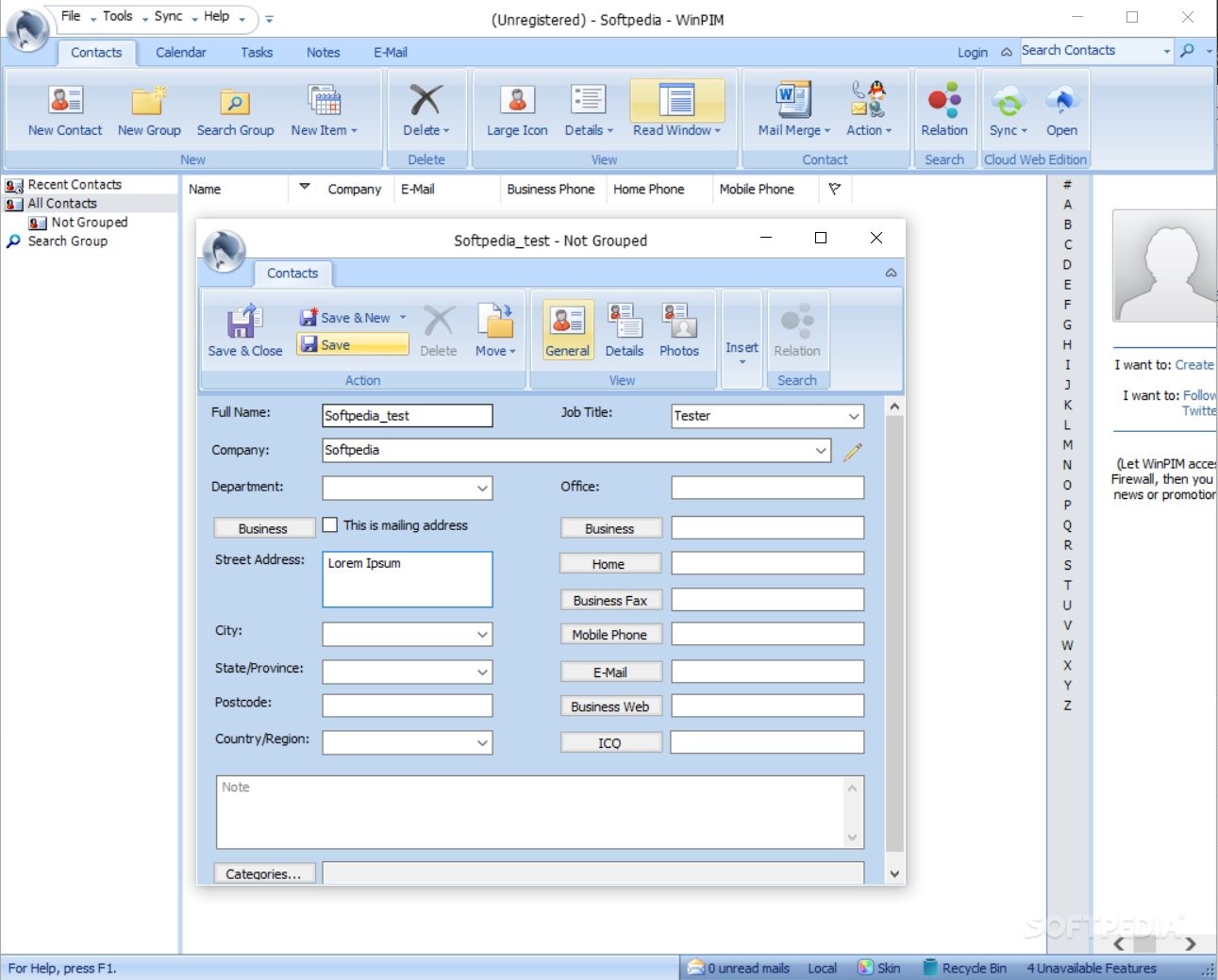Create a New Group from ribbon

pos(149,111)
